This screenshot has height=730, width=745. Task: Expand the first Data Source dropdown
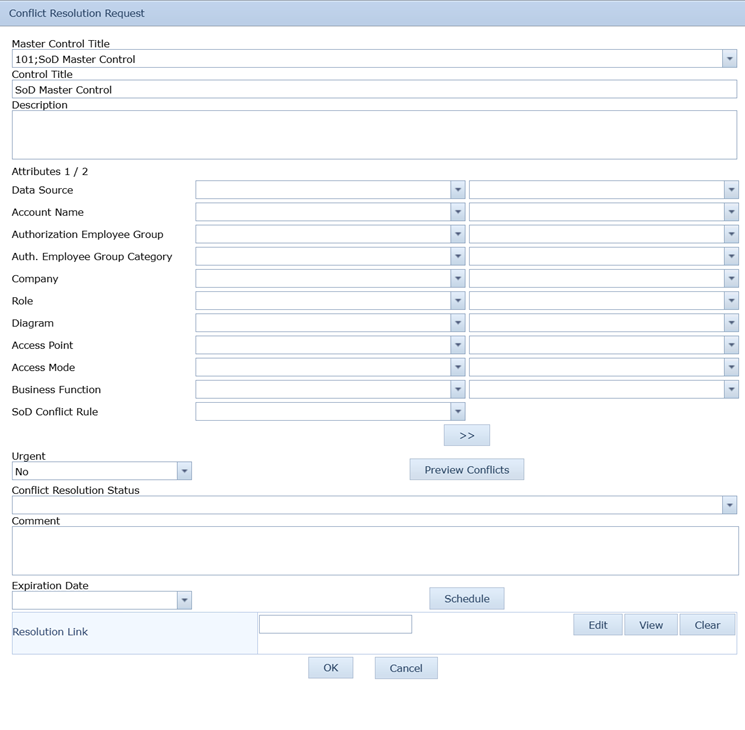pos(457,190)
